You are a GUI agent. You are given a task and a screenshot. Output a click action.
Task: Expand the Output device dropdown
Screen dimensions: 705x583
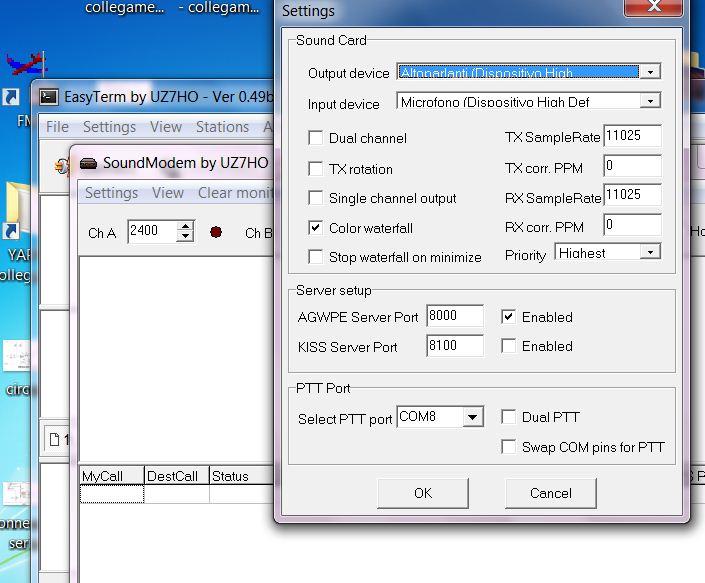click(x=651, y=72)
